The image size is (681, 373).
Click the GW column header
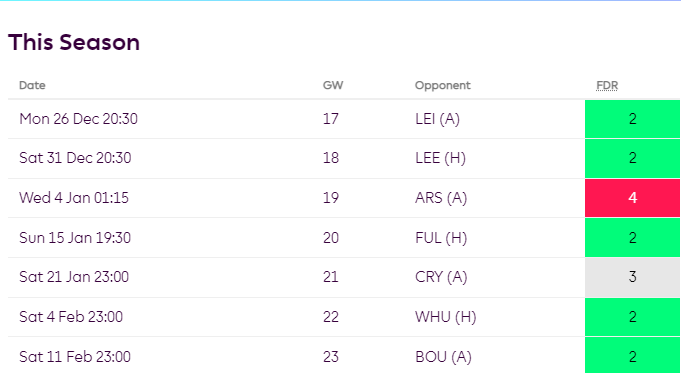[x=333, y=85]
